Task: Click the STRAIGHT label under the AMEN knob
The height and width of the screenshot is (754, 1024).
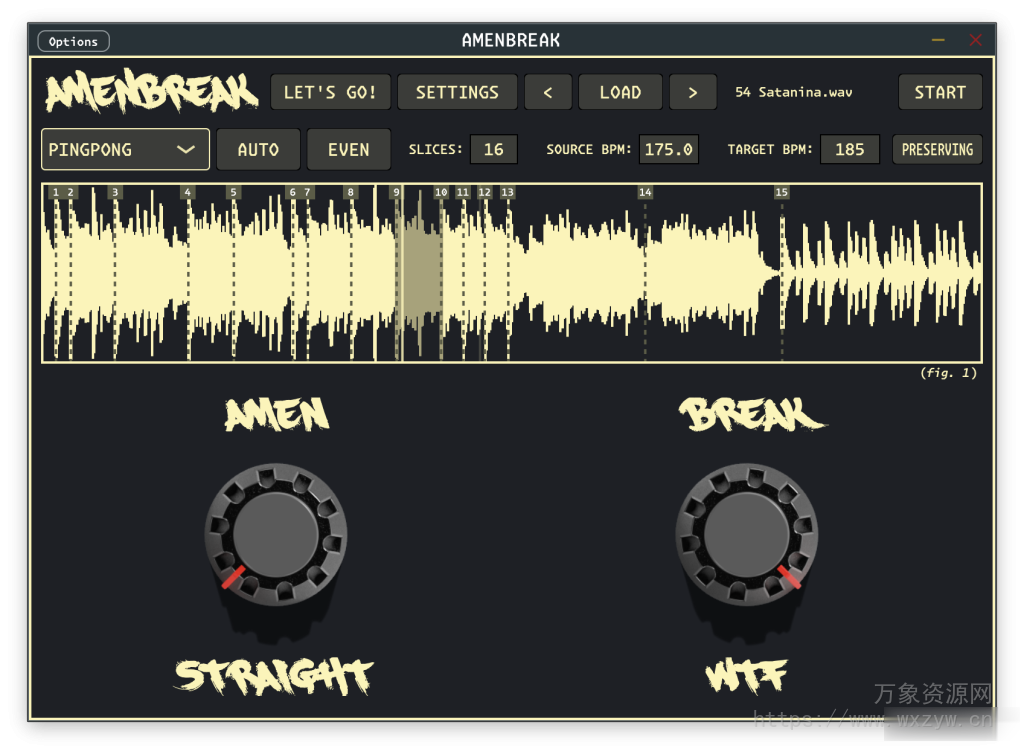Action: [275, 676]
